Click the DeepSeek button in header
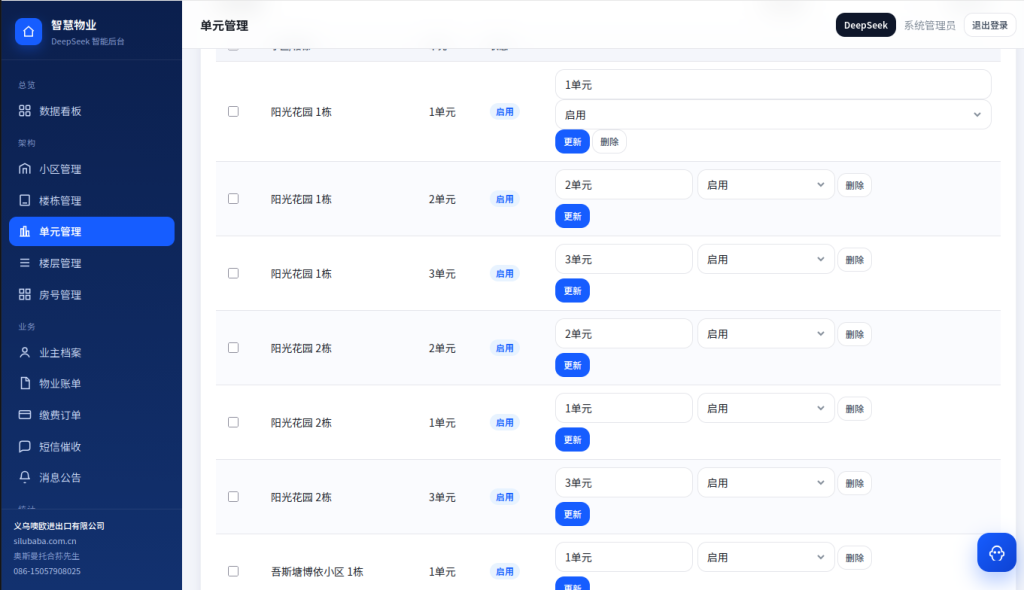 point(865,25)
